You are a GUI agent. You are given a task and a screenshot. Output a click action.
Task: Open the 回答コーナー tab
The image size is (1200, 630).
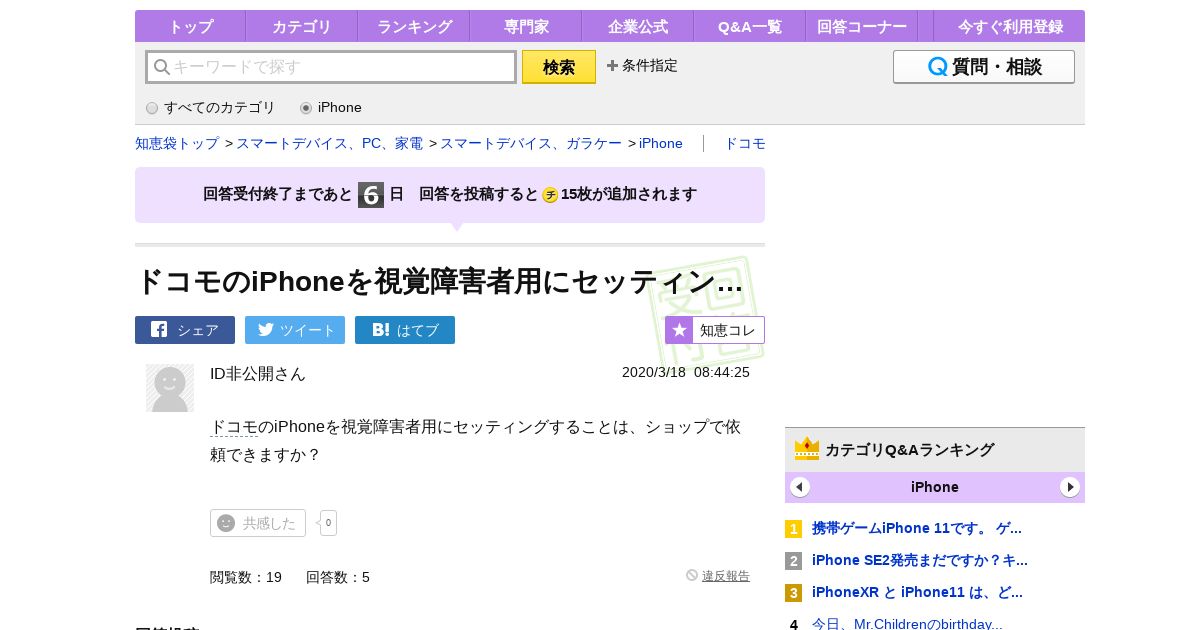862,26
